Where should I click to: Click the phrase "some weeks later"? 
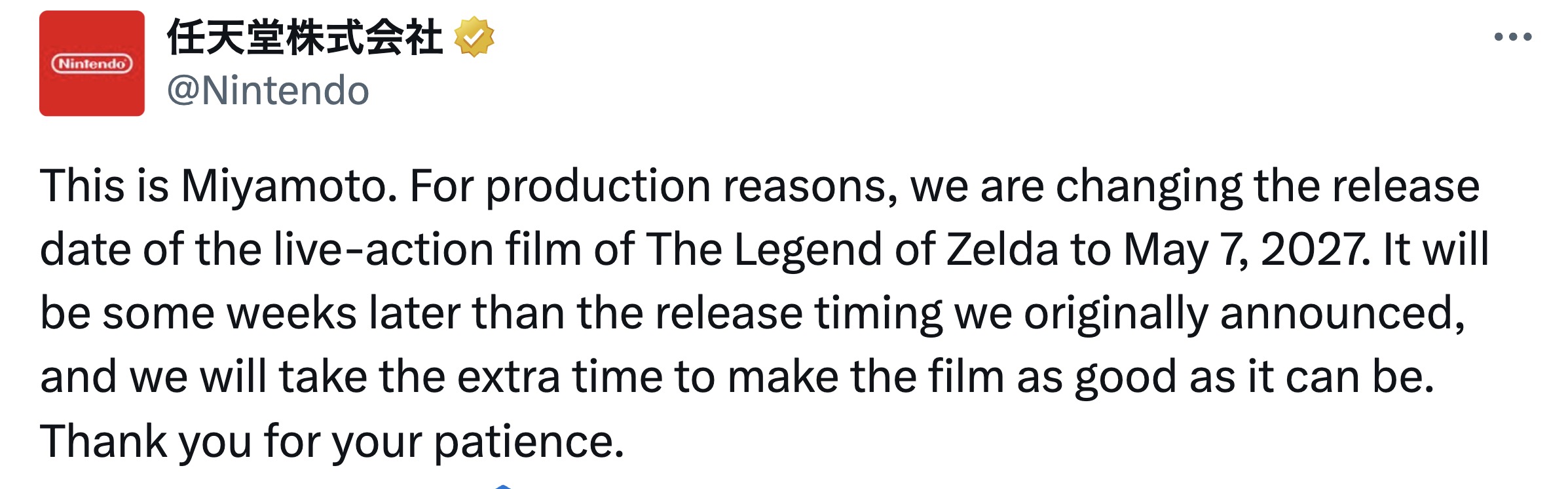pyautogui.click(x=282, y=313)
